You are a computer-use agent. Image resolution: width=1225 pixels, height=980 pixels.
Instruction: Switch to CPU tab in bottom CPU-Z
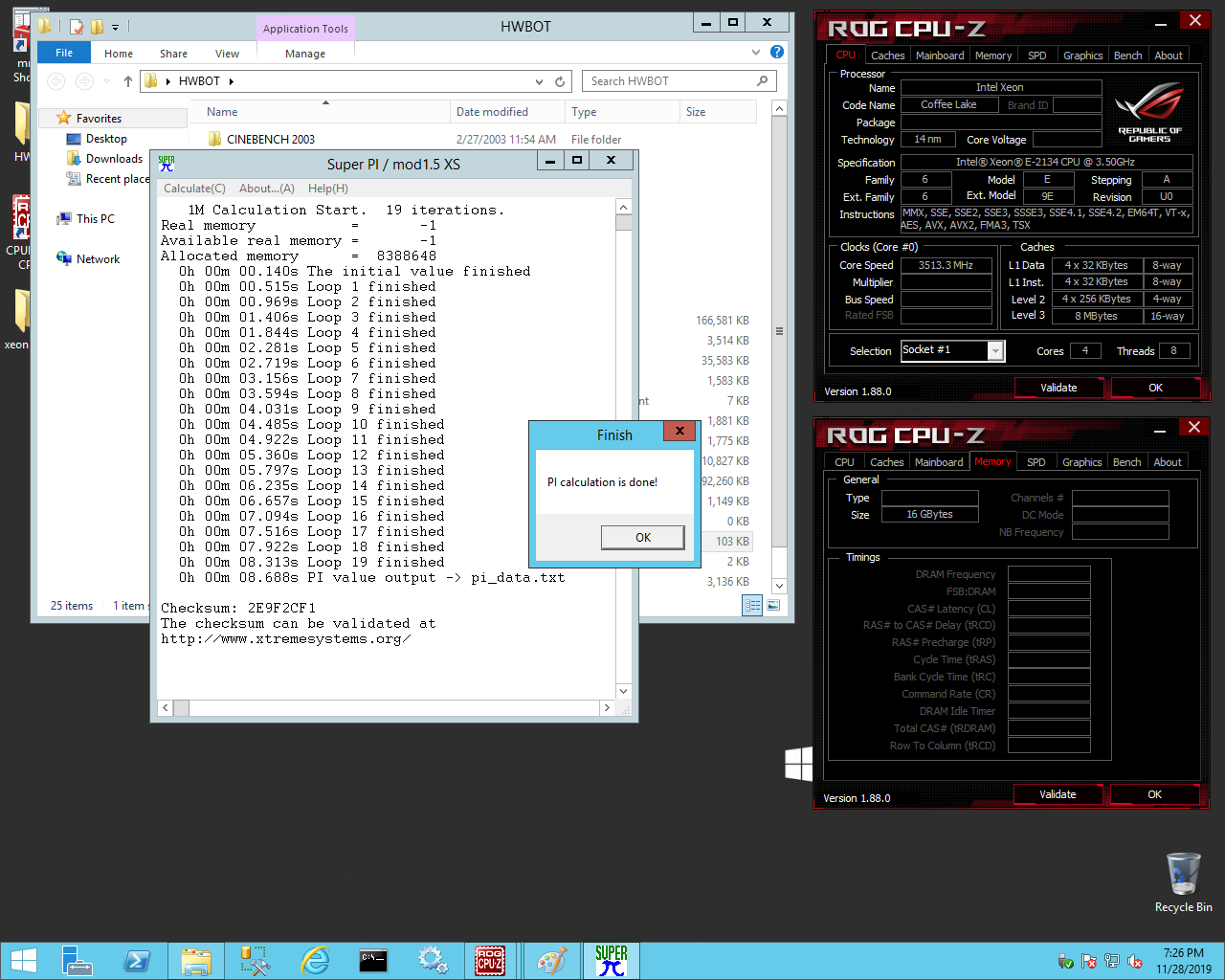(x=844, y=462)
